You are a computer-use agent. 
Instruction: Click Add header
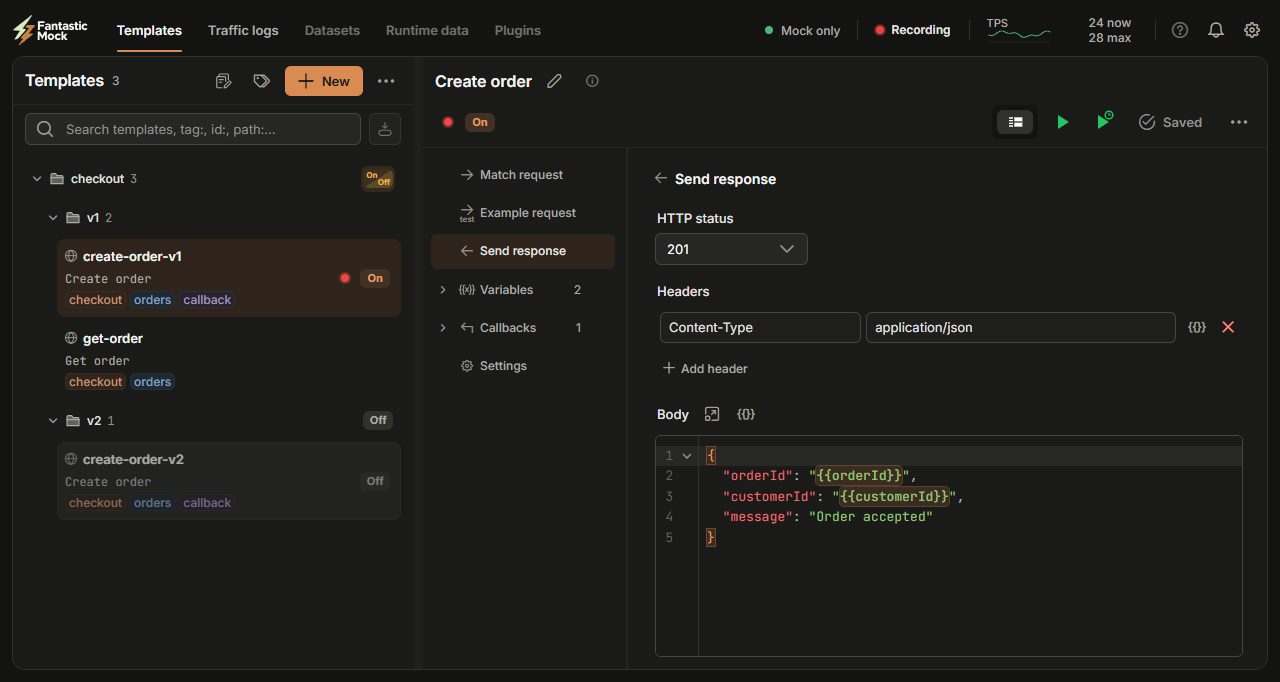point(705,369)
